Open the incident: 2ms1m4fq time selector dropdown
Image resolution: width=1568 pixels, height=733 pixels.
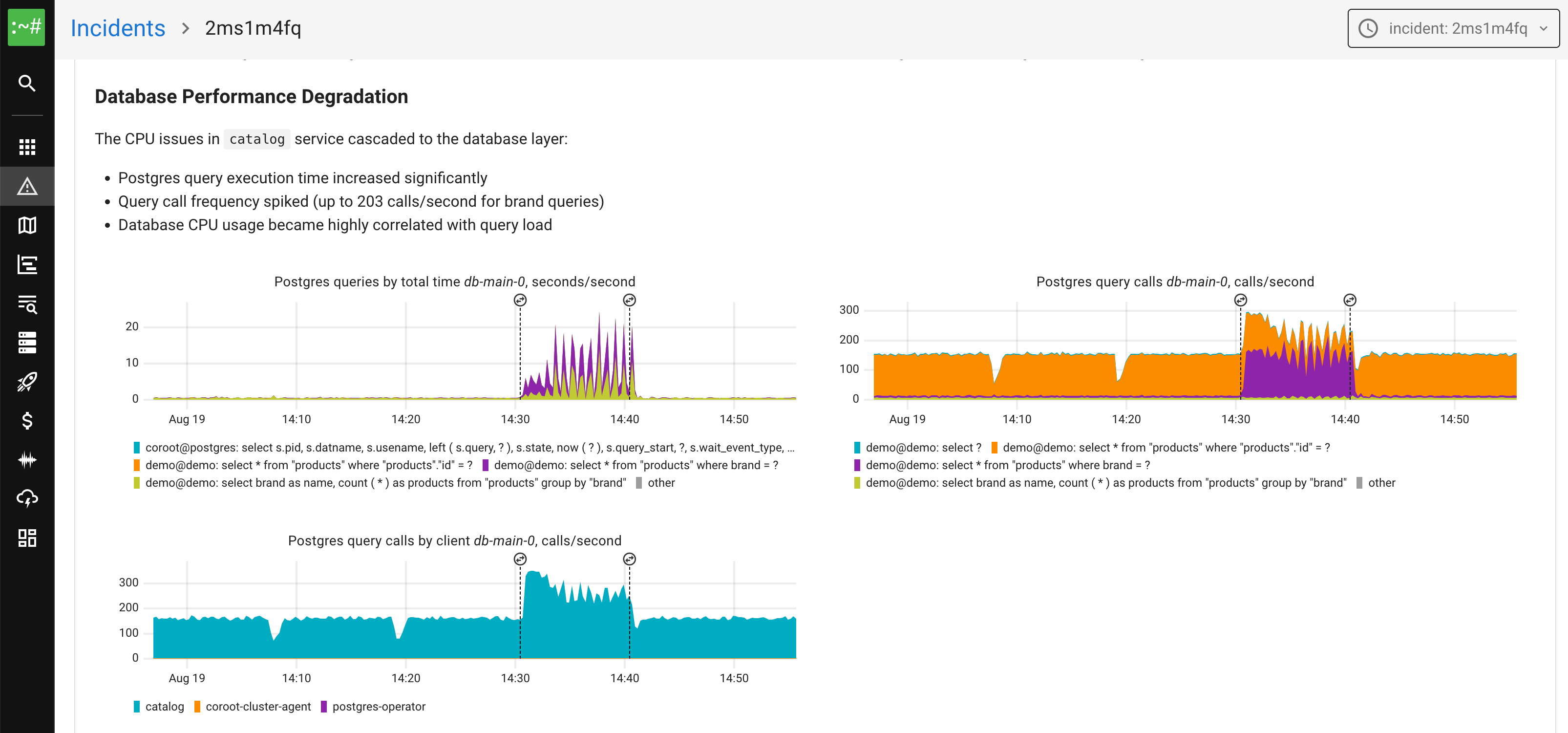pyautogui.click(x=1452, y=28)
